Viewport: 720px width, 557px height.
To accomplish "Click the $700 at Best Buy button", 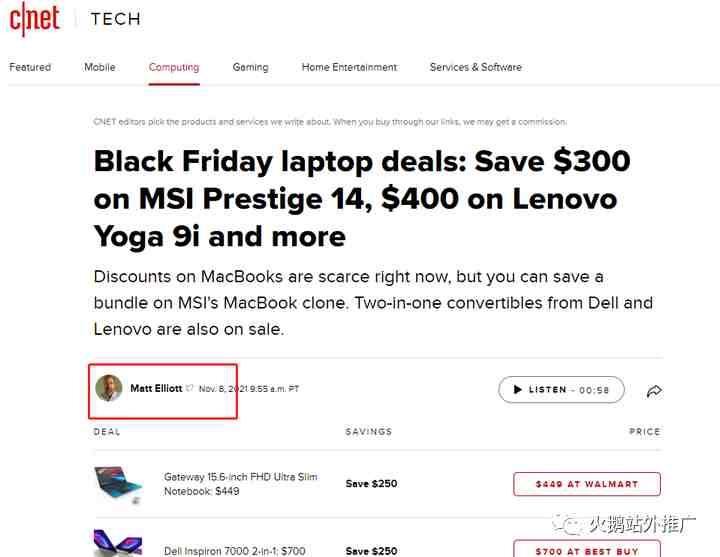I will coord(587,549).
